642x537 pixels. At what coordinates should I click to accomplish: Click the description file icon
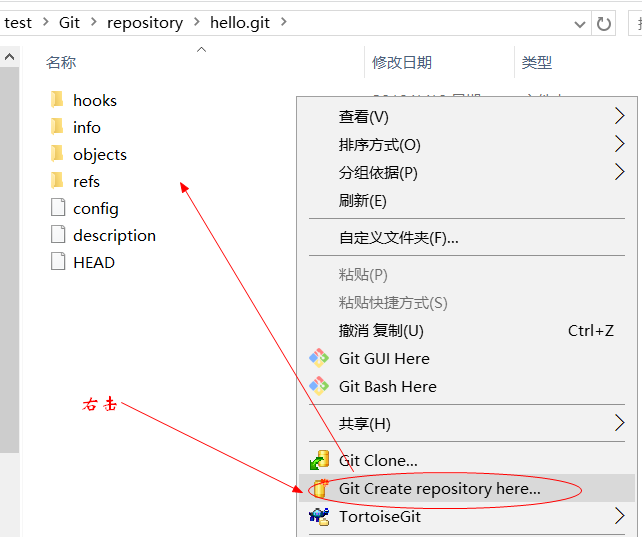coord(58,234)
